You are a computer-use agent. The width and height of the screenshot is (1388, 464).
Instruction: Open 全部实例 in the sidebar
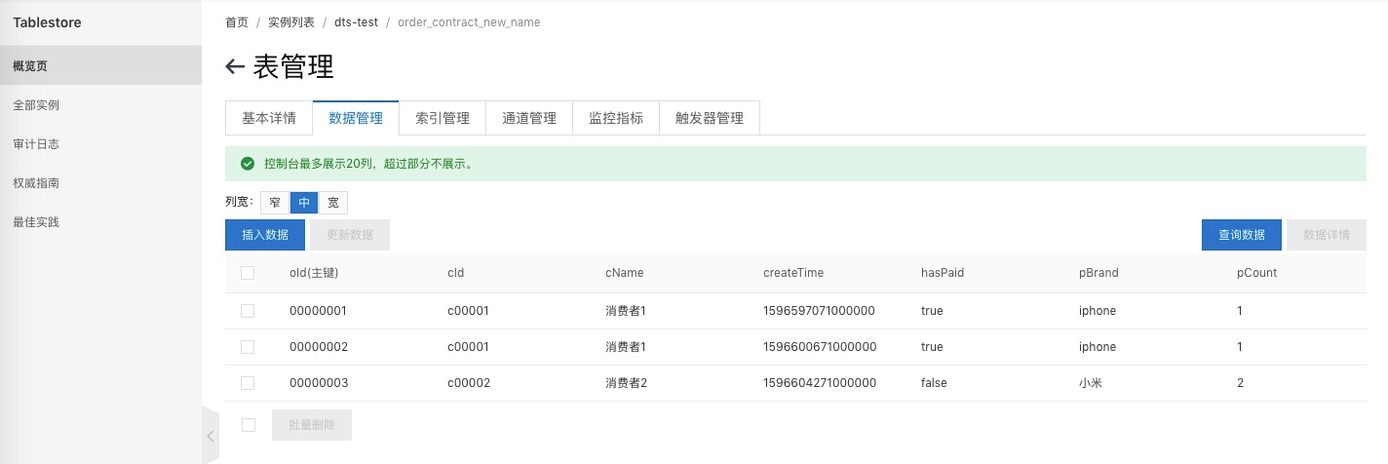(x=101, y=105)
